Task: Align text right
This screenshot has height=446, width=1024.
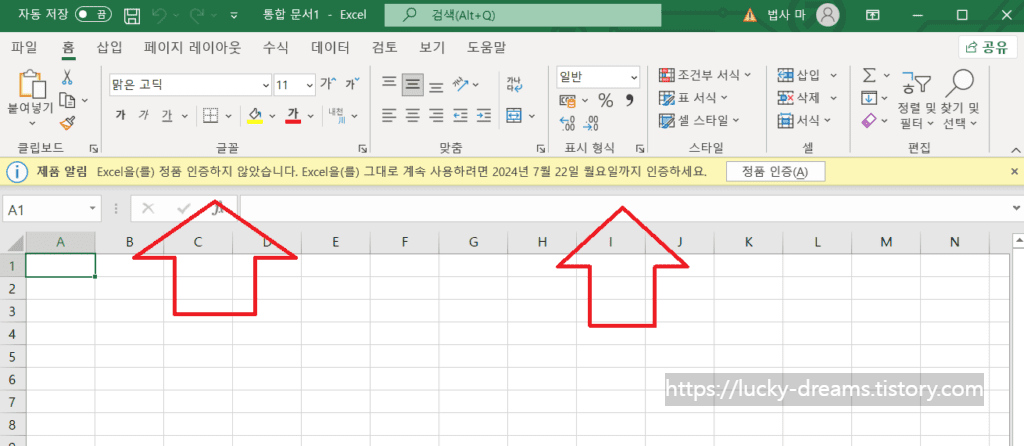Action: [436, 116]
